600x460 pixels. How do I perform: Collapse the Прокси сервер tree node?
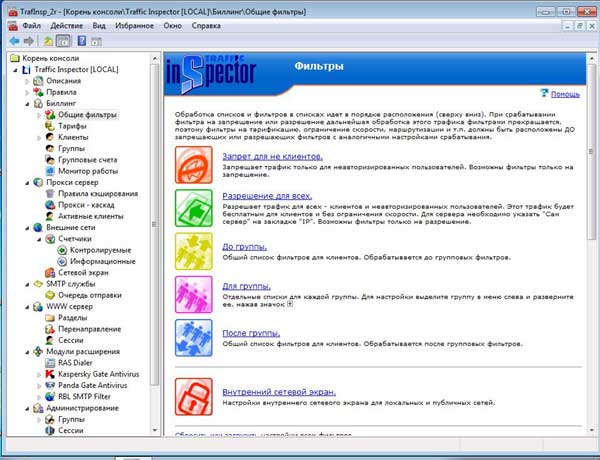tap(27, 183)
